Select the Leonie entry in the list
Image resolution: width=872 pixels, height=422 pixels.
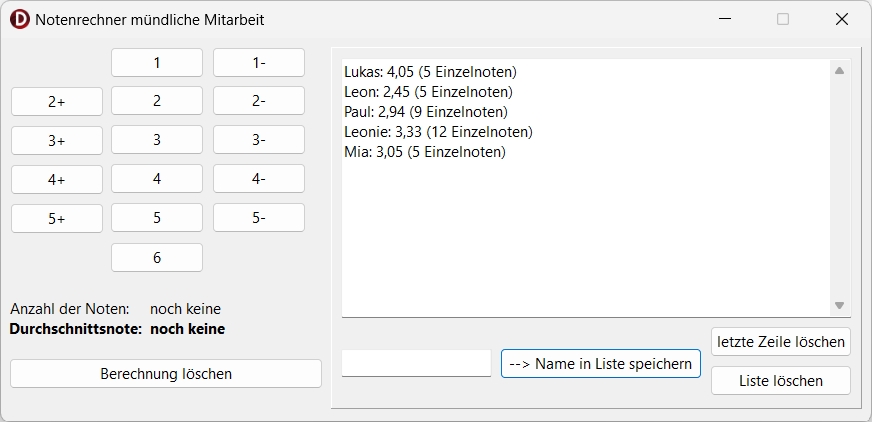click(438, 132)
